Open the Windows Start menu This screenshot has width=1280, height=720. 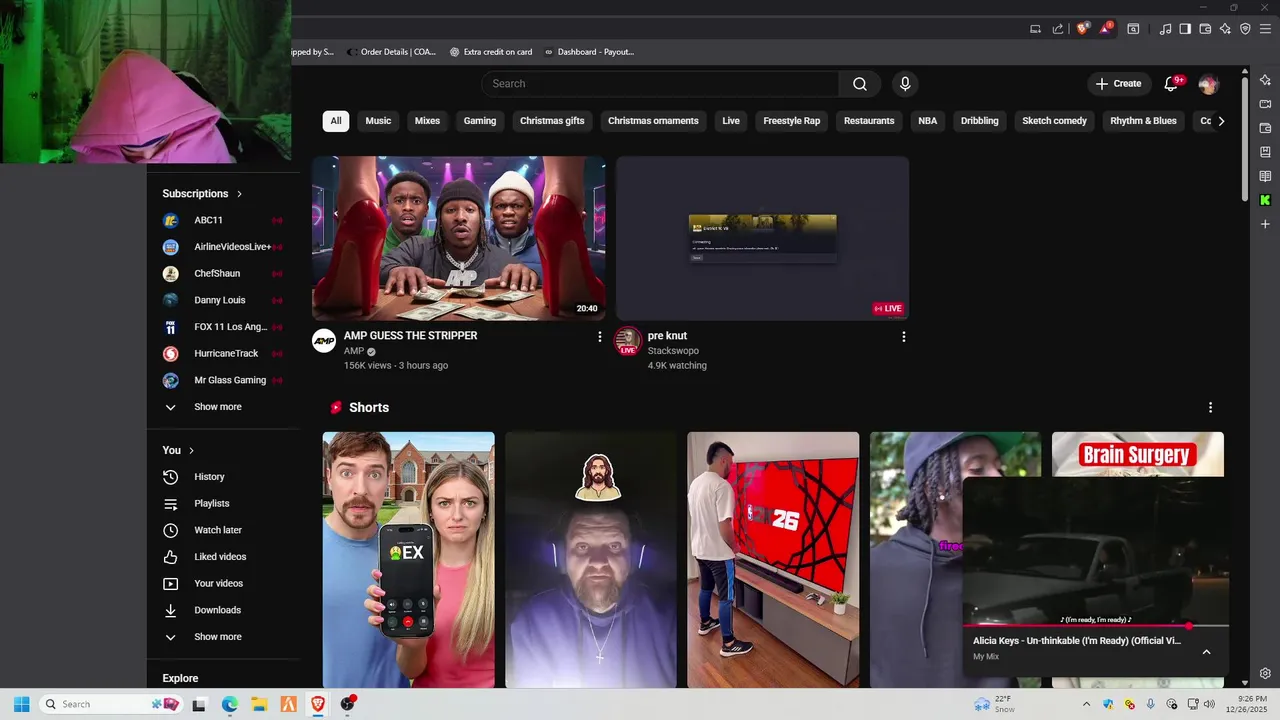click(x=21, y=704)
